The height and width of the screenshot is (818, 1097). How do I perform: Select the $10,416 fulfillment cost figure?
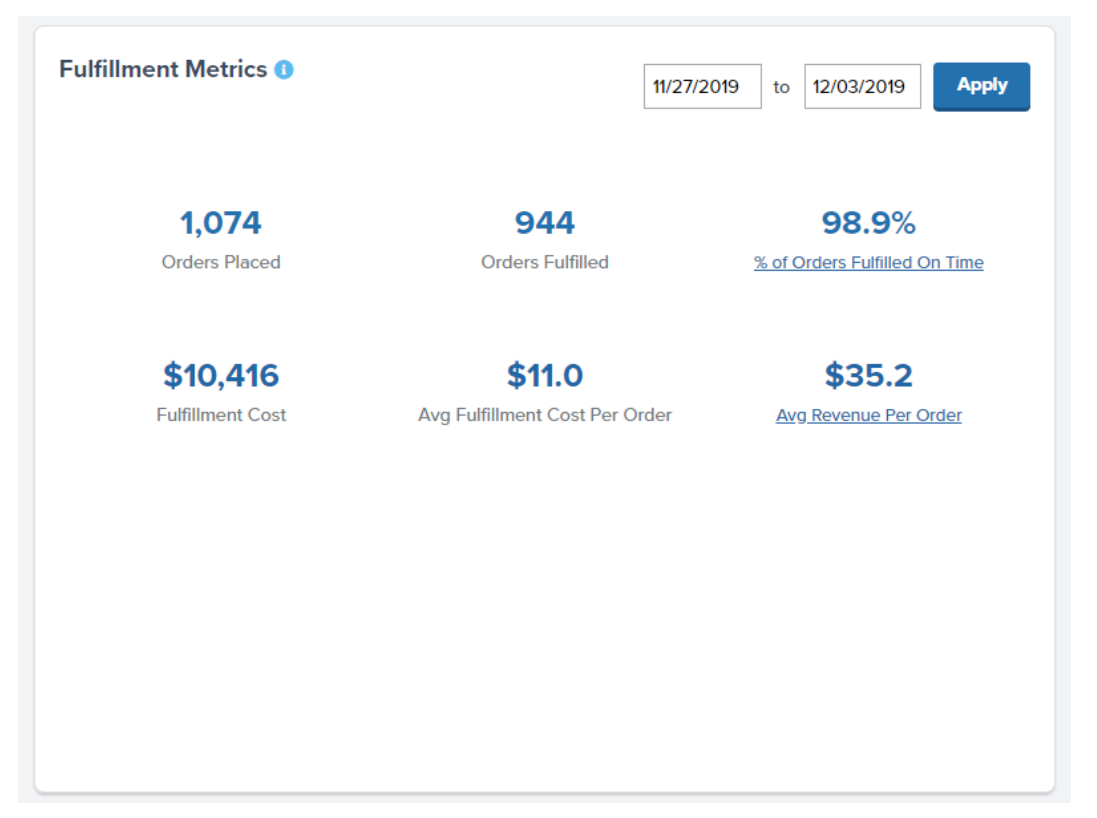(x=221, y=376)
